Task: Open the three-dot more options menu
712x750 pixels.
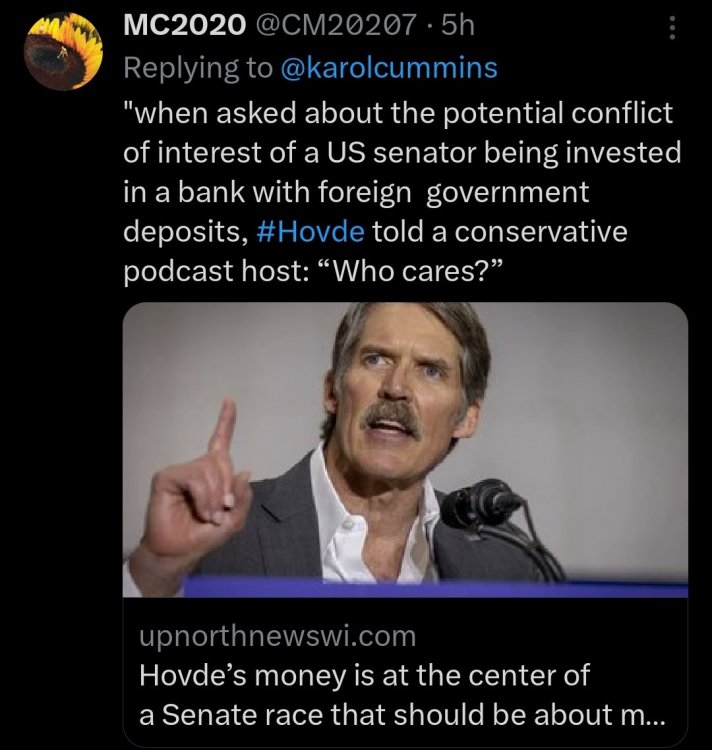Action: 672,31
